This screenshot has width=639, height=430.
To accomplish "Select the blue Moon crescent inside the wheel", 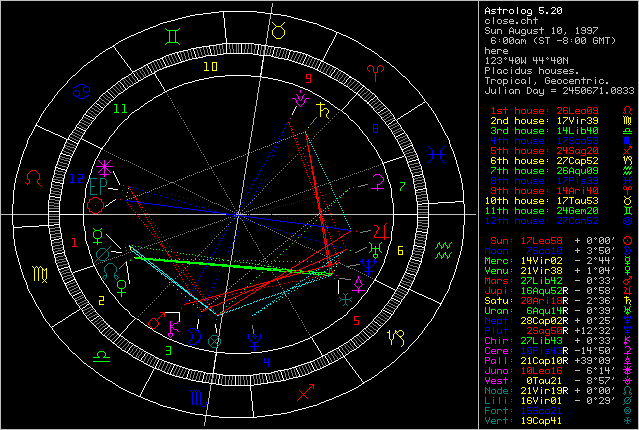I will [x=194, y=337].
